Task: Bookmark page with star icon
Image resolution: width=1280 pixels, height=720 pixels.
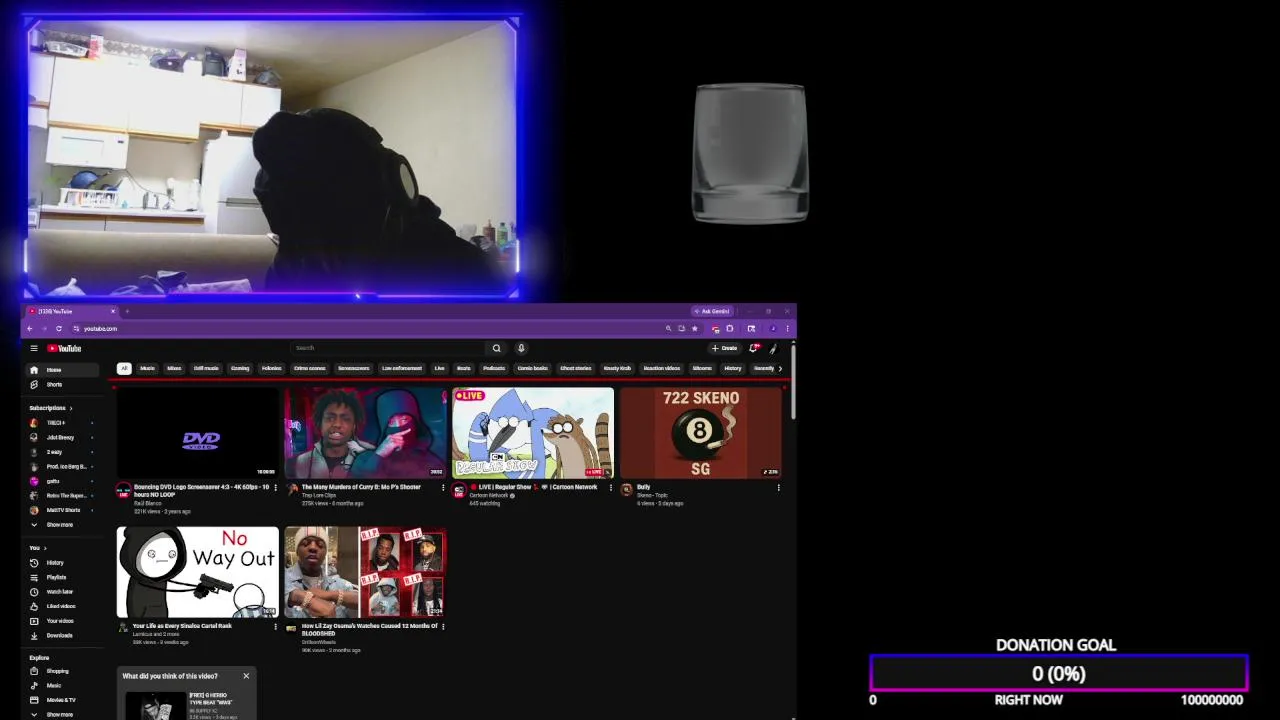Action: (695, 328)
